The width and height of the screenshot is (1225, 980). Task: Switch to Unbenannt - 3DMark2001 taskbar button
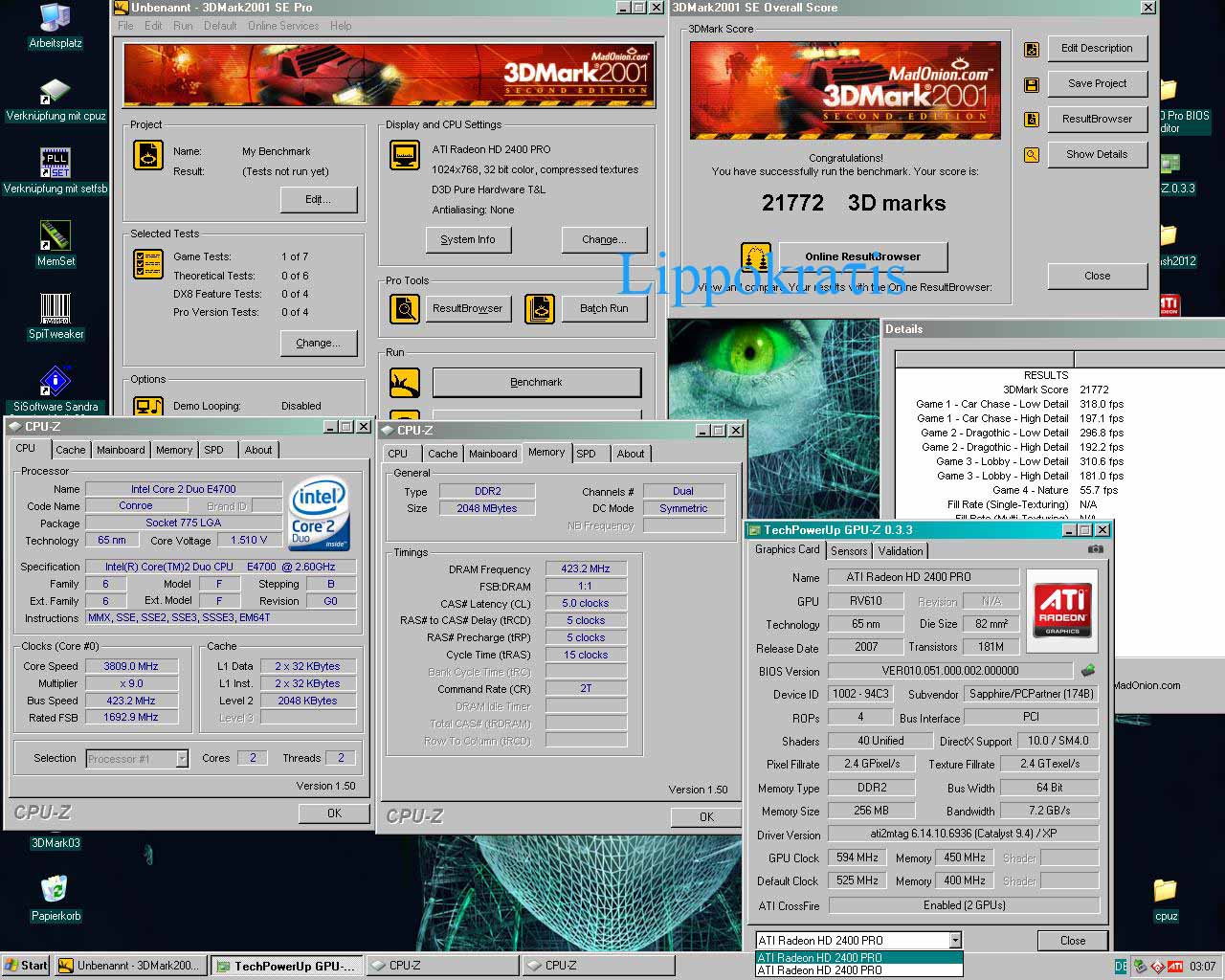[x=130, y=966]
